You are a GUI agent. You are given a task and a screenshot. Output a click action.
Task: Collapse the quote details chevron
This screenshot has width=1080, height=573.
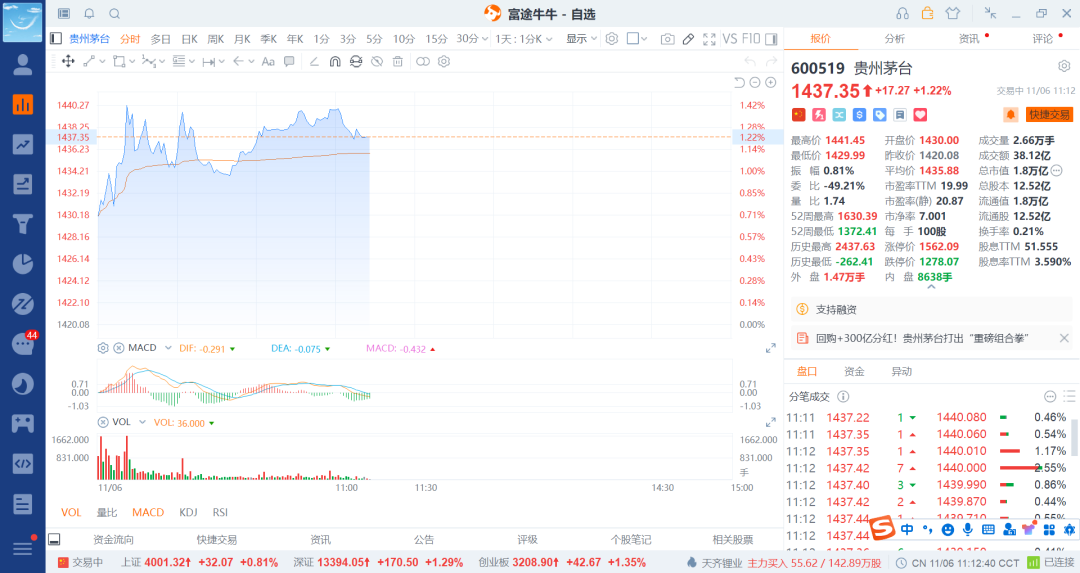click(x=931, y=287)
